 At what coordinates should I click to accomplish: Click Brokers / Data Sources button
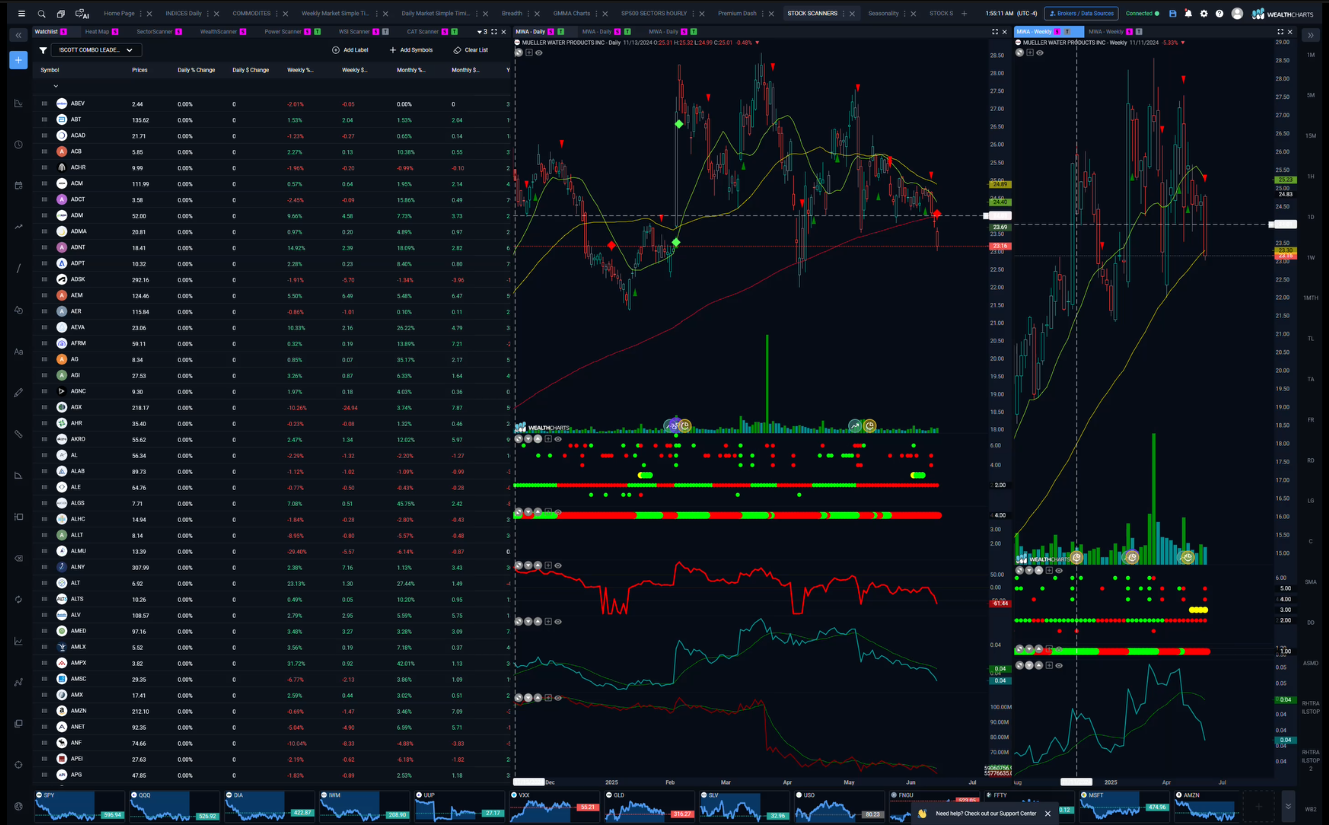1081,14
